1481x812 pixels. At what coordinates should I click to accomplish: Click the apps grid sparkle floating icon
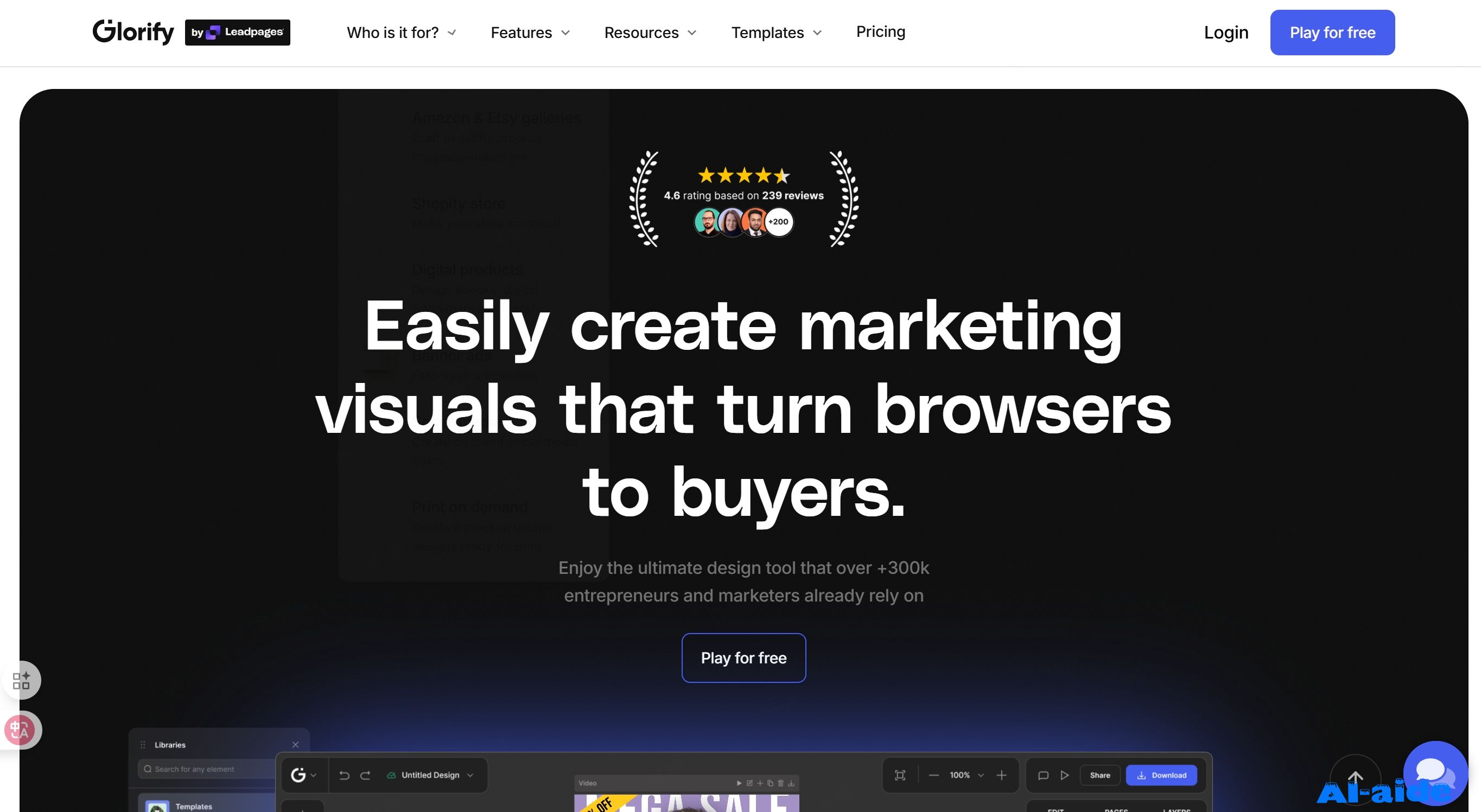(21, 680)
